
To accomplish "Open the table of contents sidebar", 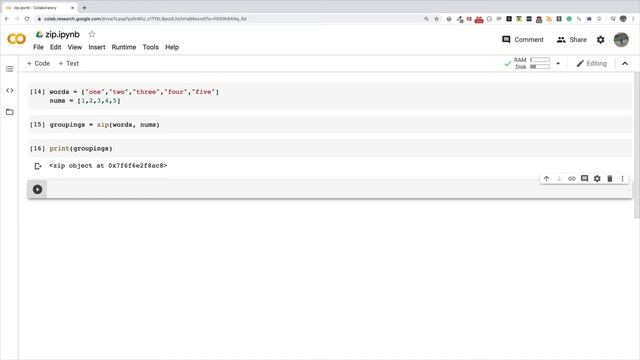I will pyautogui.click(x=9, y=69).
